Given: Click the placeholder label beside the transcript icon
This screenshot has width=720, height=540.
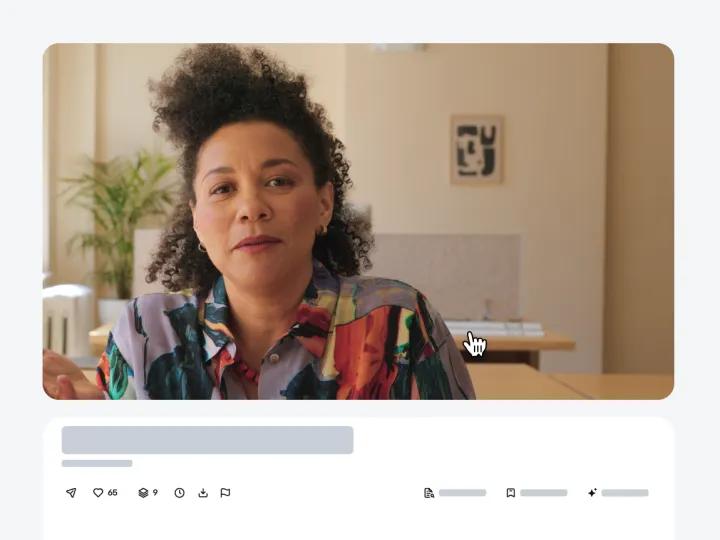Looking at the screenshot, I should (x=462, y=493).
